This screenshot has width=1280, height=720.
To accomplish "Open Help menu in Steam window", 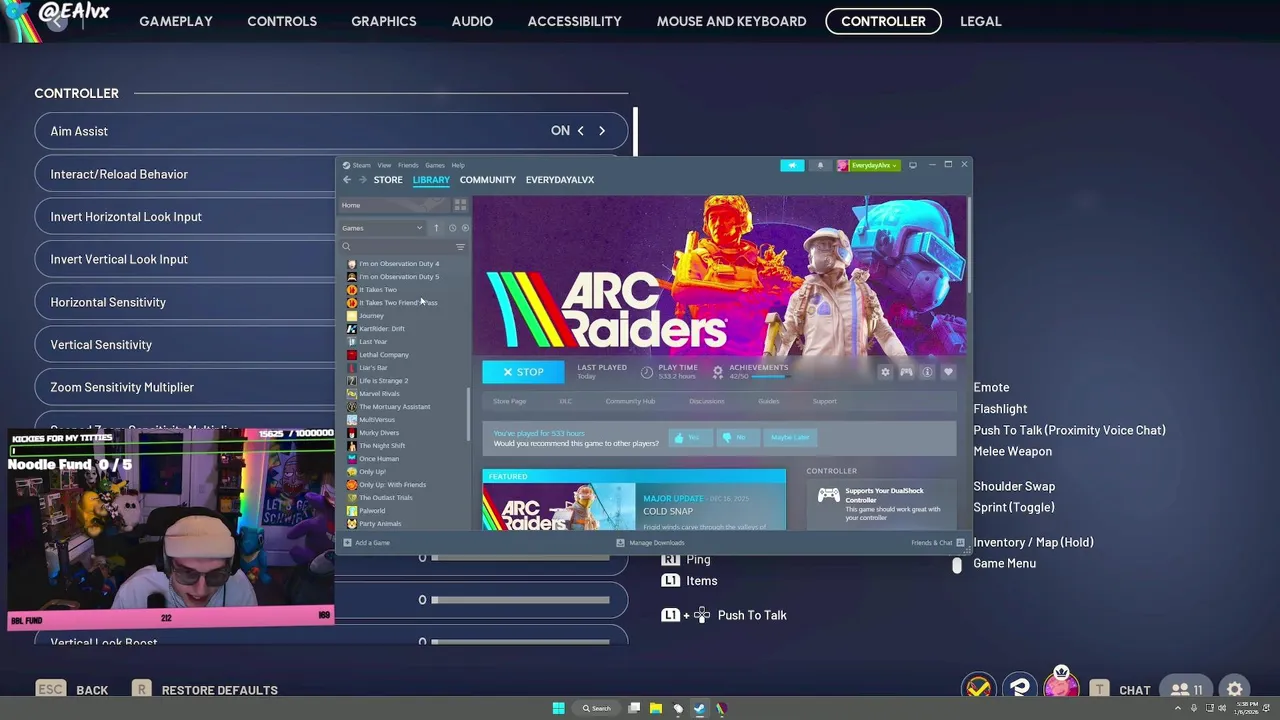I will click(x=458, y=165).
